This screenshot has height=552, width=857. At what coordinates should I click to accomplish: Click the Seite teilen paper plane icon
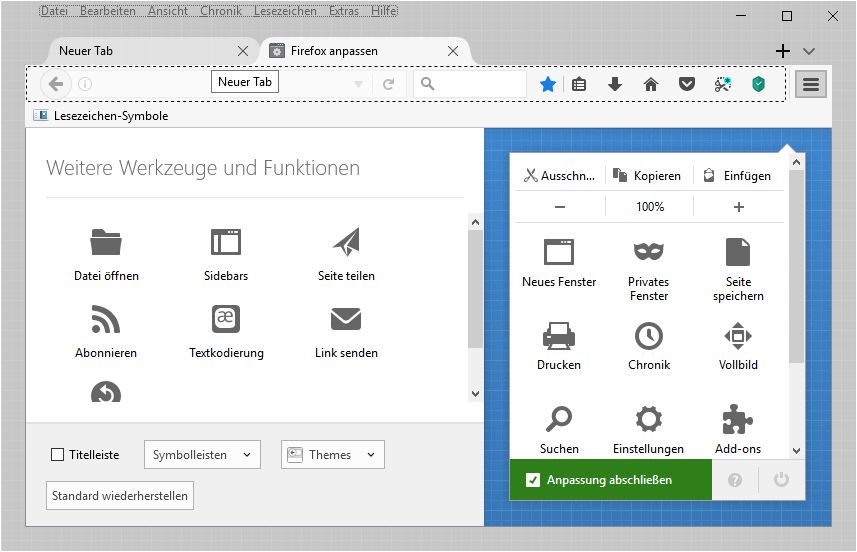point(347,242)
